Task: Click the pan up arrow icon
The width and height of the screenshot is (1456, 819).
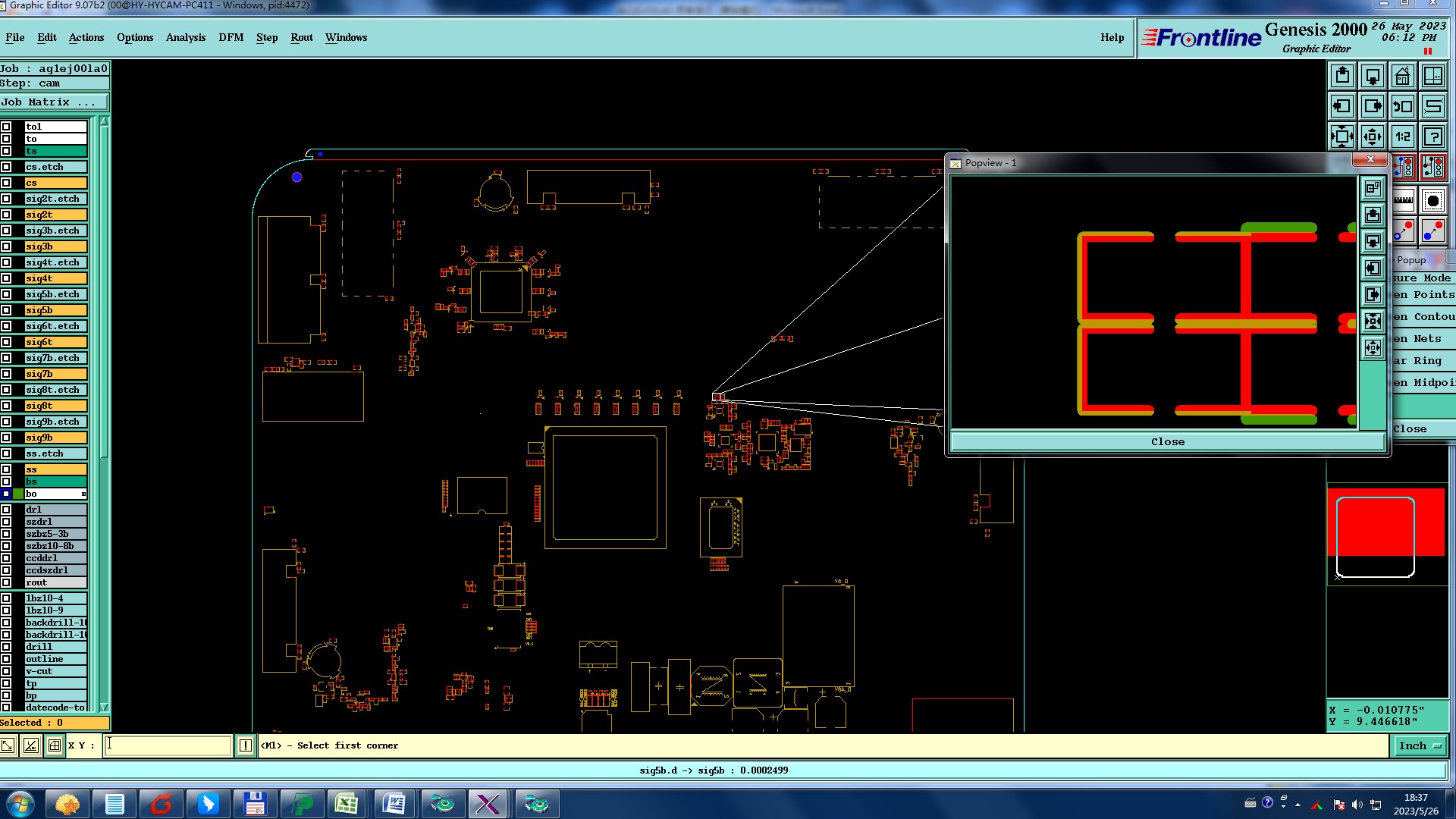Action: [1342, 77]
